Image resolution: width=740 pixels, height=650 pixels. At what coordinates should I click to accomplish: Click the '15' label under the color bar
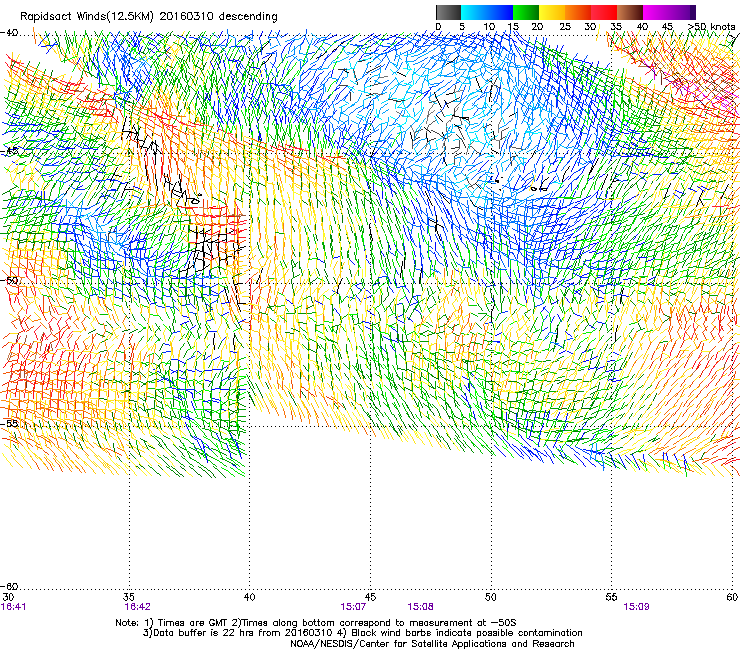coord(513,26)
